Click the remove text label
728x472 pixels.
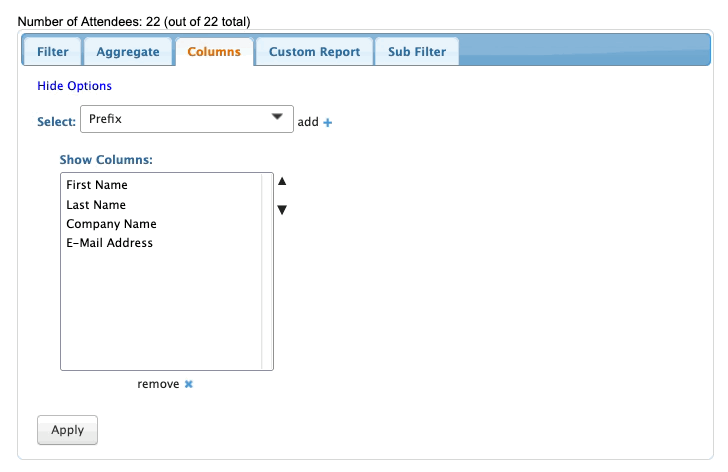[x=158, y=384]
